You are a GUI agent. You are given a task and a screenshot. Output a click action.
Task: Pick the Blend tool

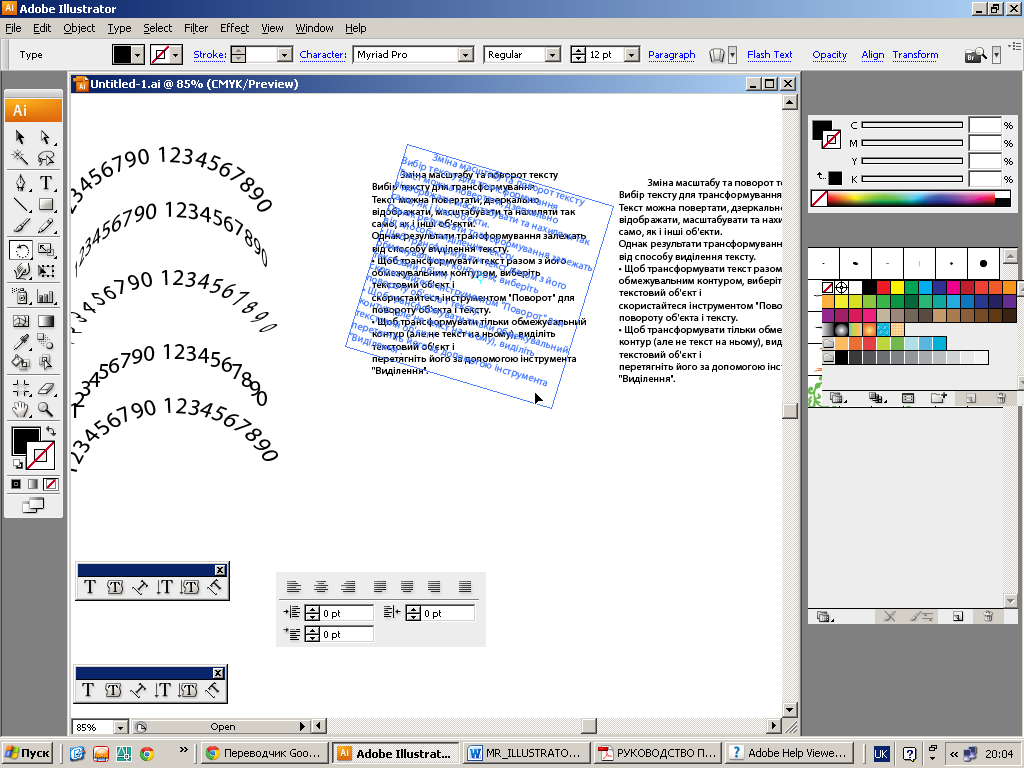[x=45, y=342]
